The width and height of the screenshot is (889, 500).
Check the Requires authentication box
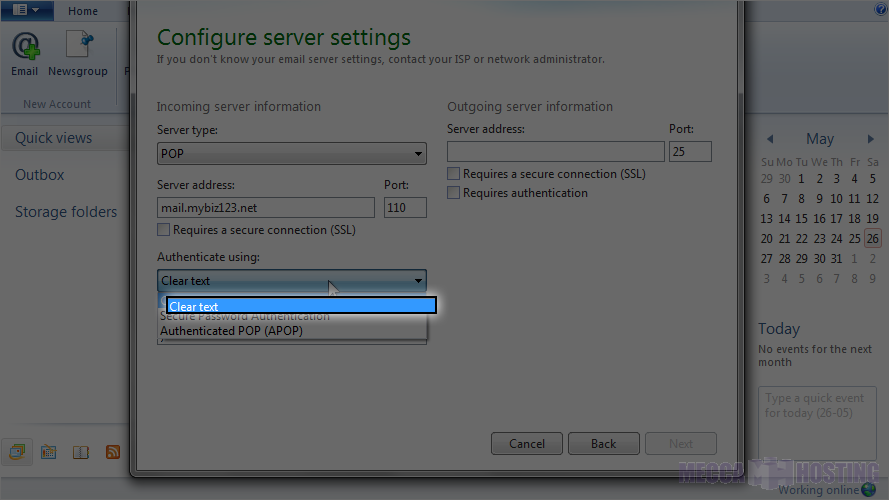454,193
